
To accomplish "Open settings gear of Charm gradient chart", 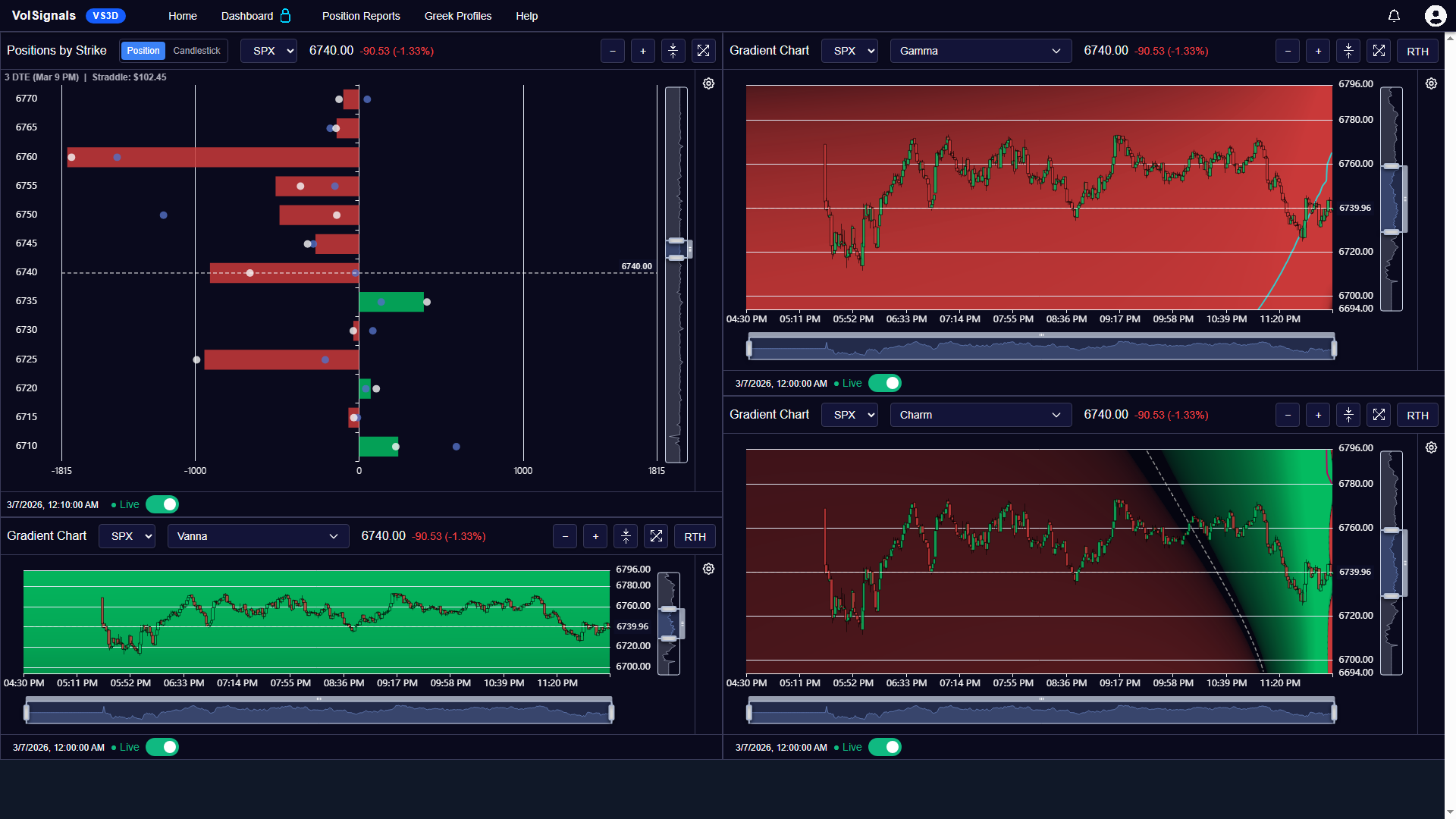I will 1431,447.
